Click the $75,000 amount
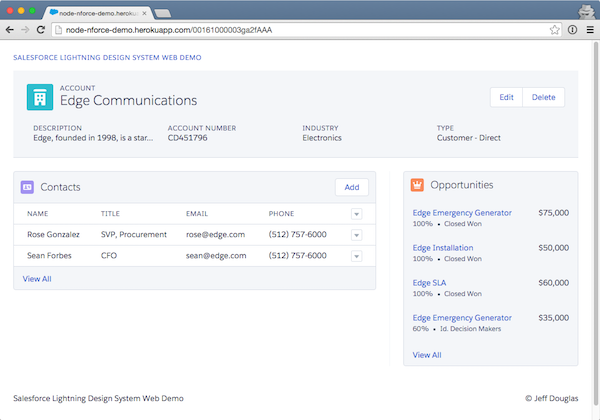This screenshot has width=600, height=420. pyautogui.click(x=553, y=213)
